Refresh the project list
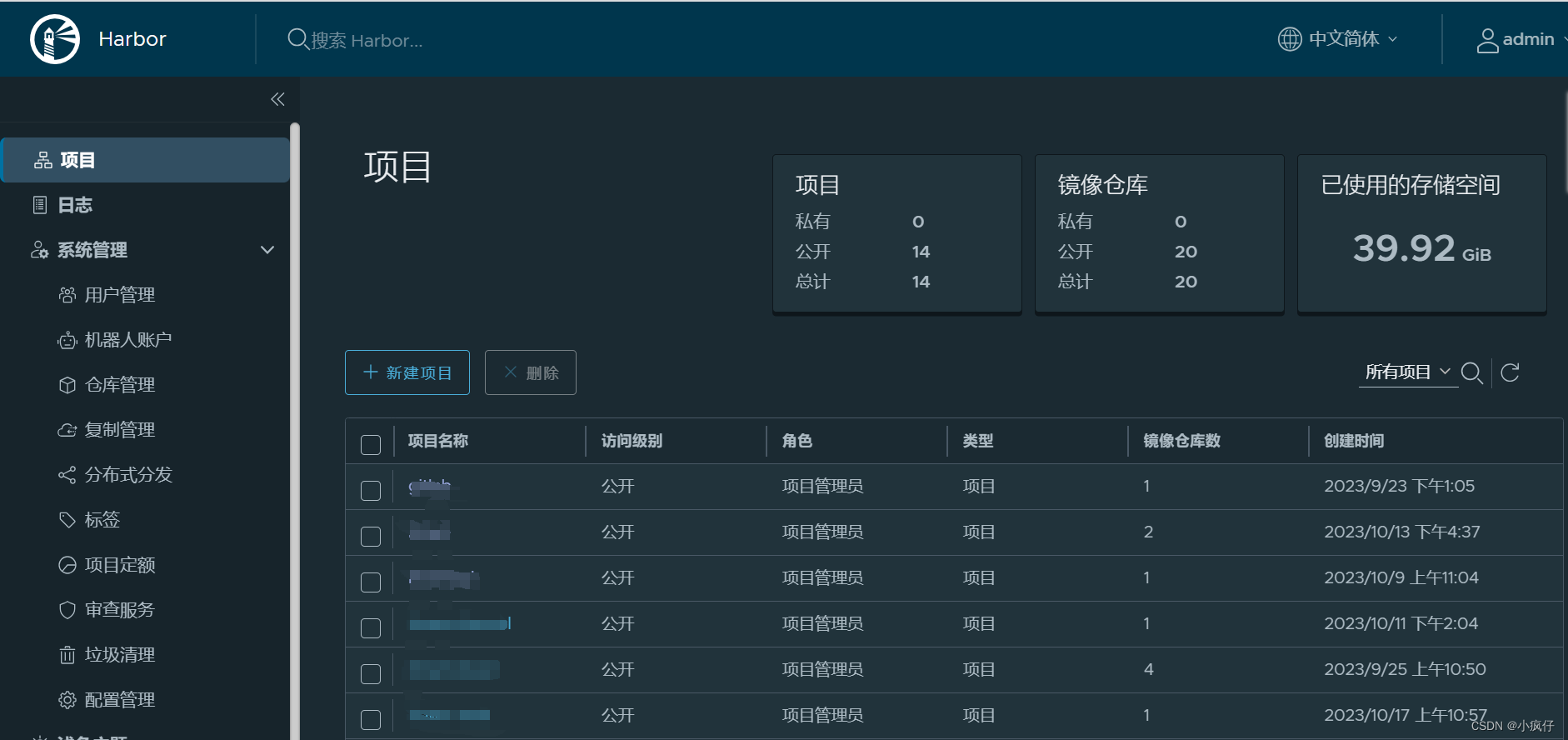Viewport: 1568px width, 740px height. click(1510, 372)
